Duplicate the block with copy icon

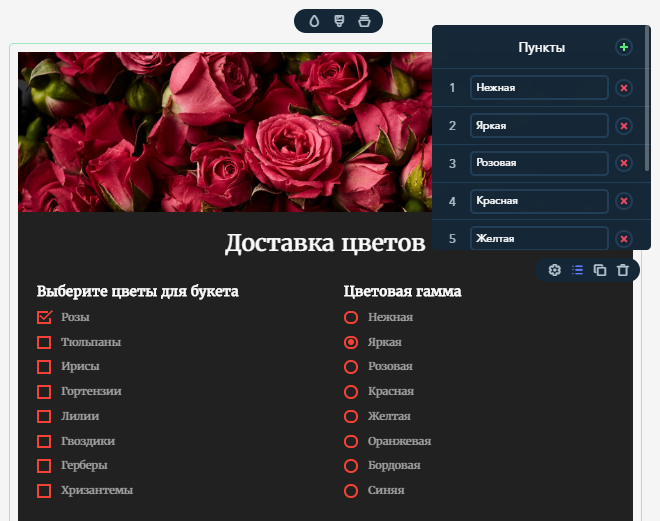[x=600, y=270]
